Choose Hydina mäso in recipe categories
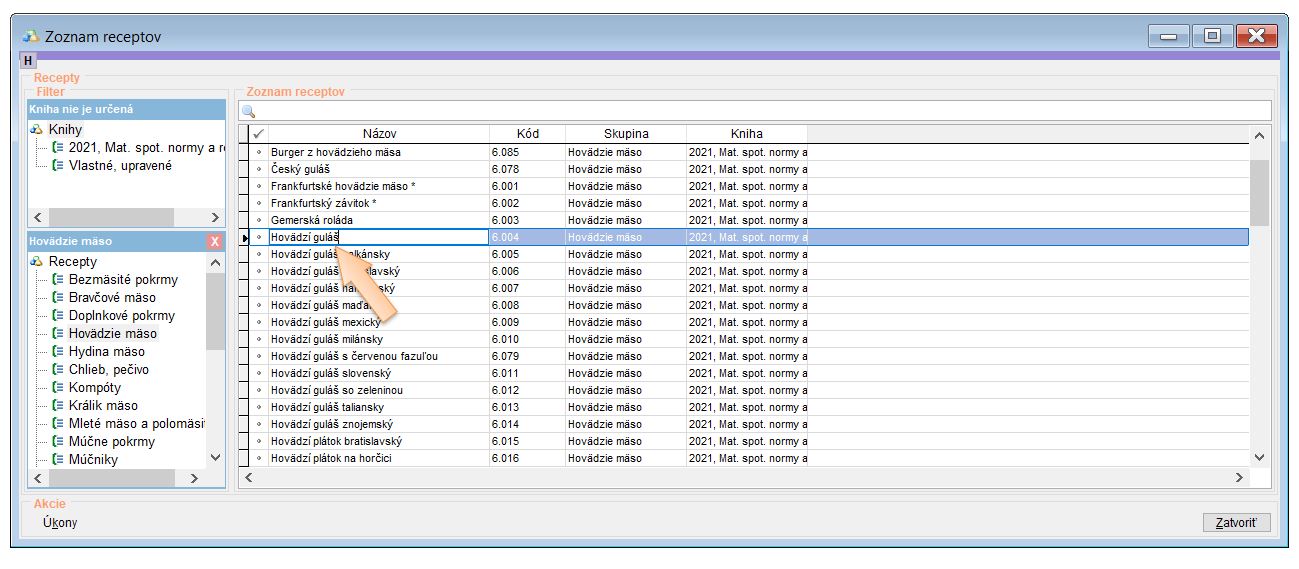Viewport: 1299px width, 569px height. click(x=106, y=352)
